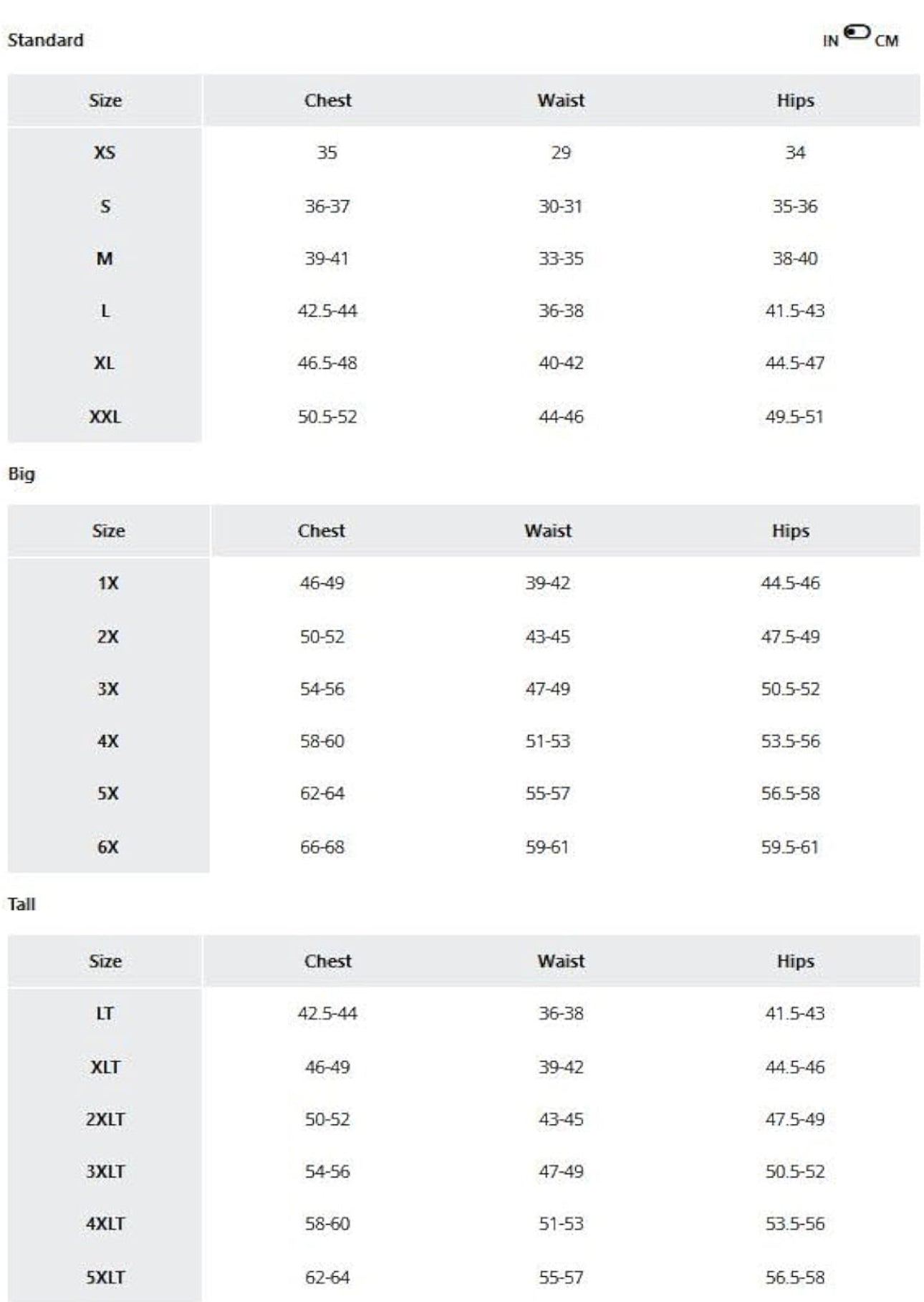Select the XXL size row label
924x1302 pixels.
tap(105, 416)
